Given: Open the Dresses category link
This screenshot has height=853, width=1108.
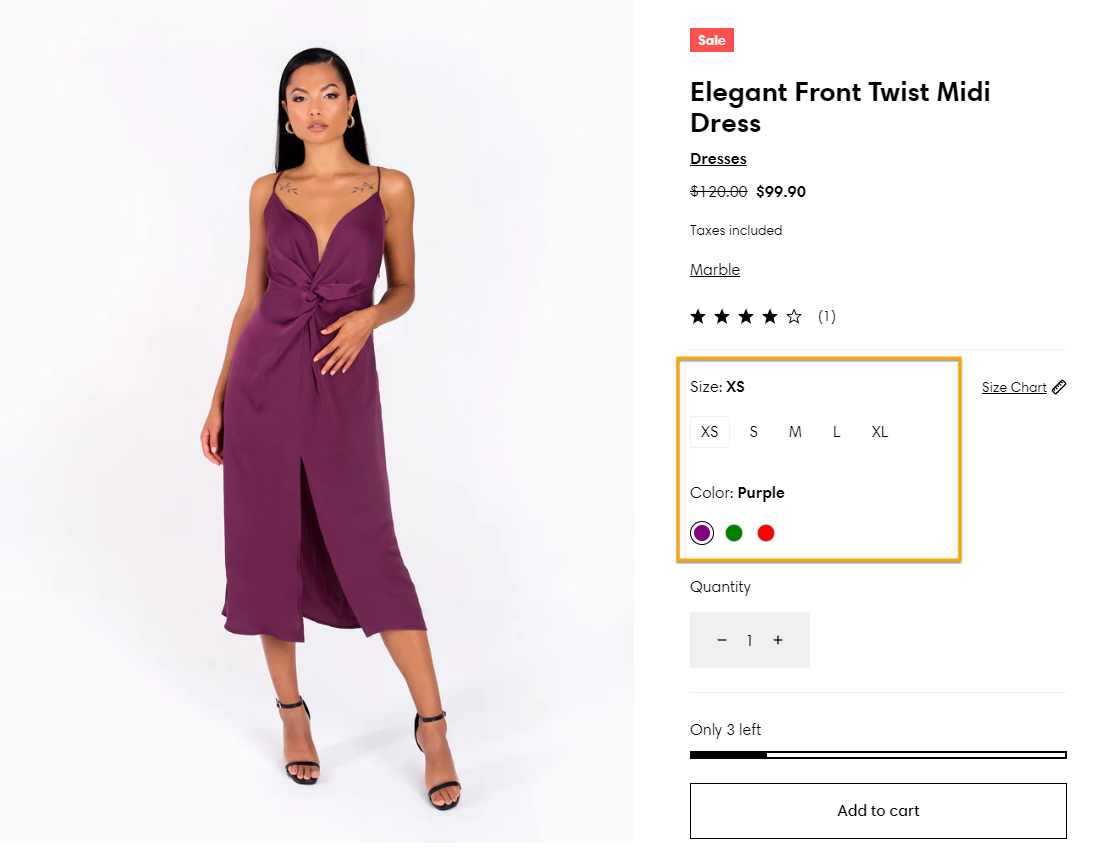Looking at the screenshot, I should tap(718, 159).
